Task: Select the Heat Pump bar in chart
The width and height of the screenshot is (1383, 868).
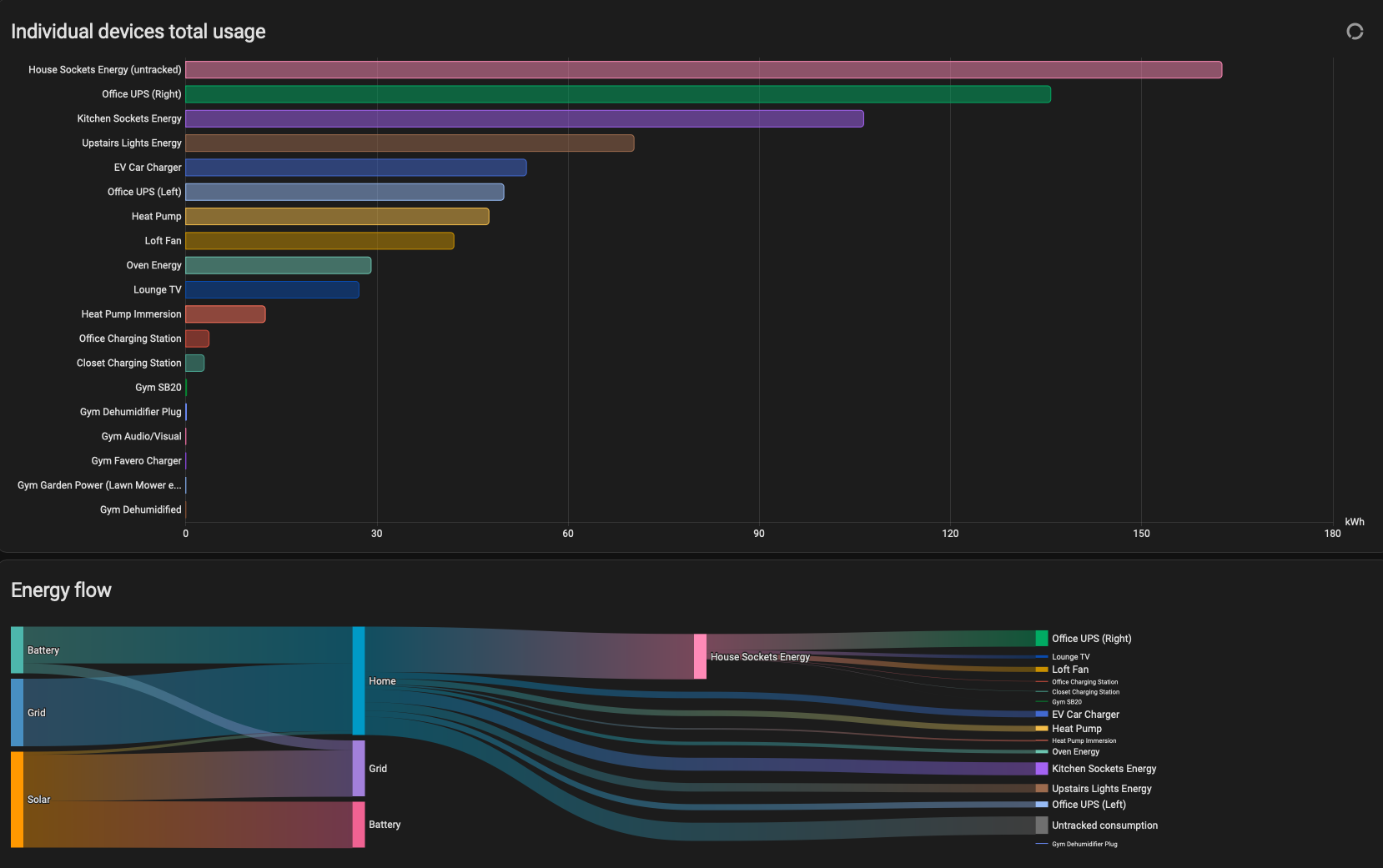Action: tap(337, 217)
